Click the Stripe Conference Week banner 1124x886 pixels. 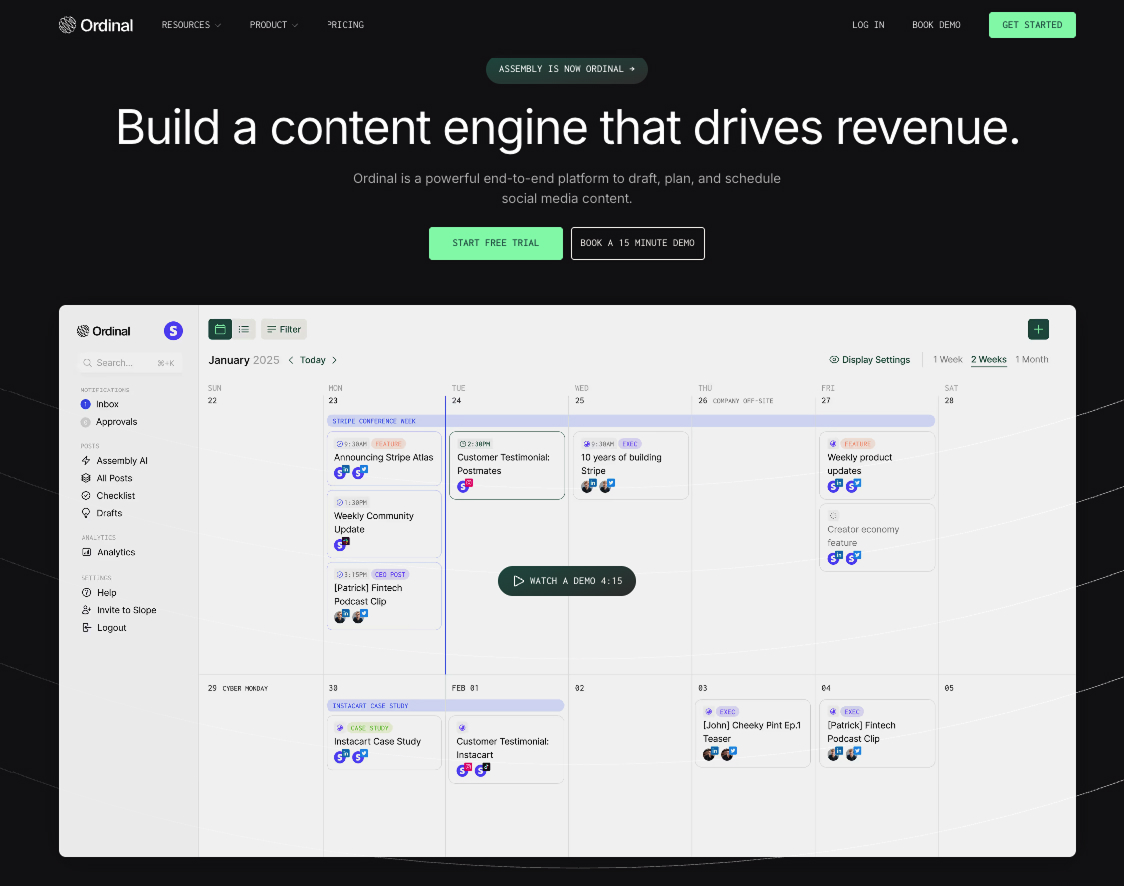(x=631, y=421)
